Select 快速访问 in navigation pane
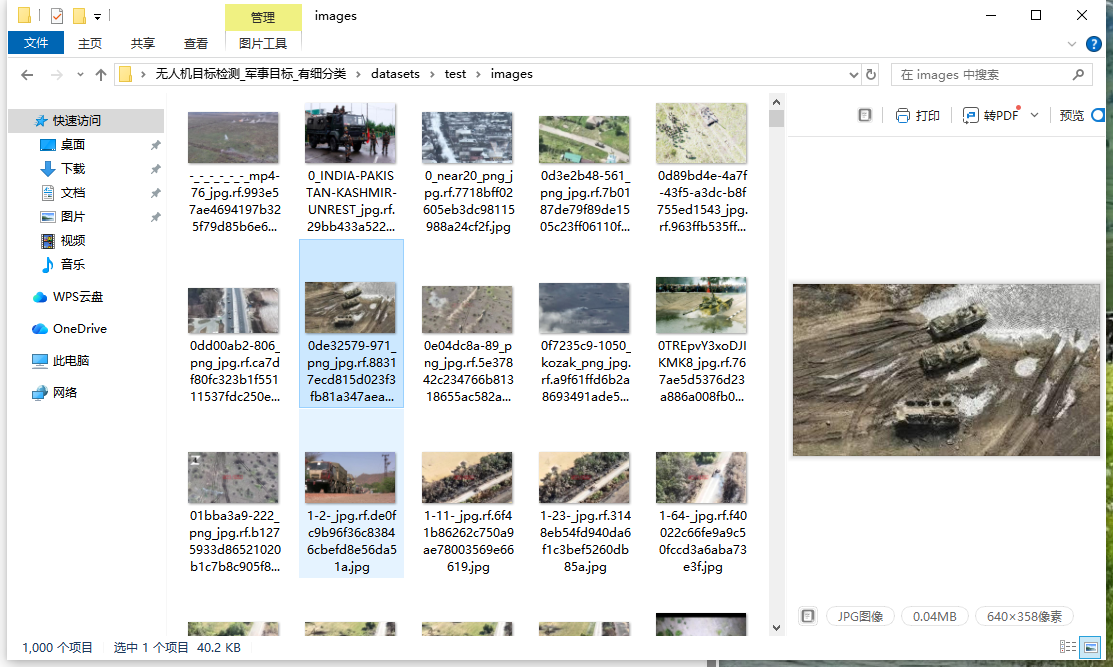 (x=86, y=121)
